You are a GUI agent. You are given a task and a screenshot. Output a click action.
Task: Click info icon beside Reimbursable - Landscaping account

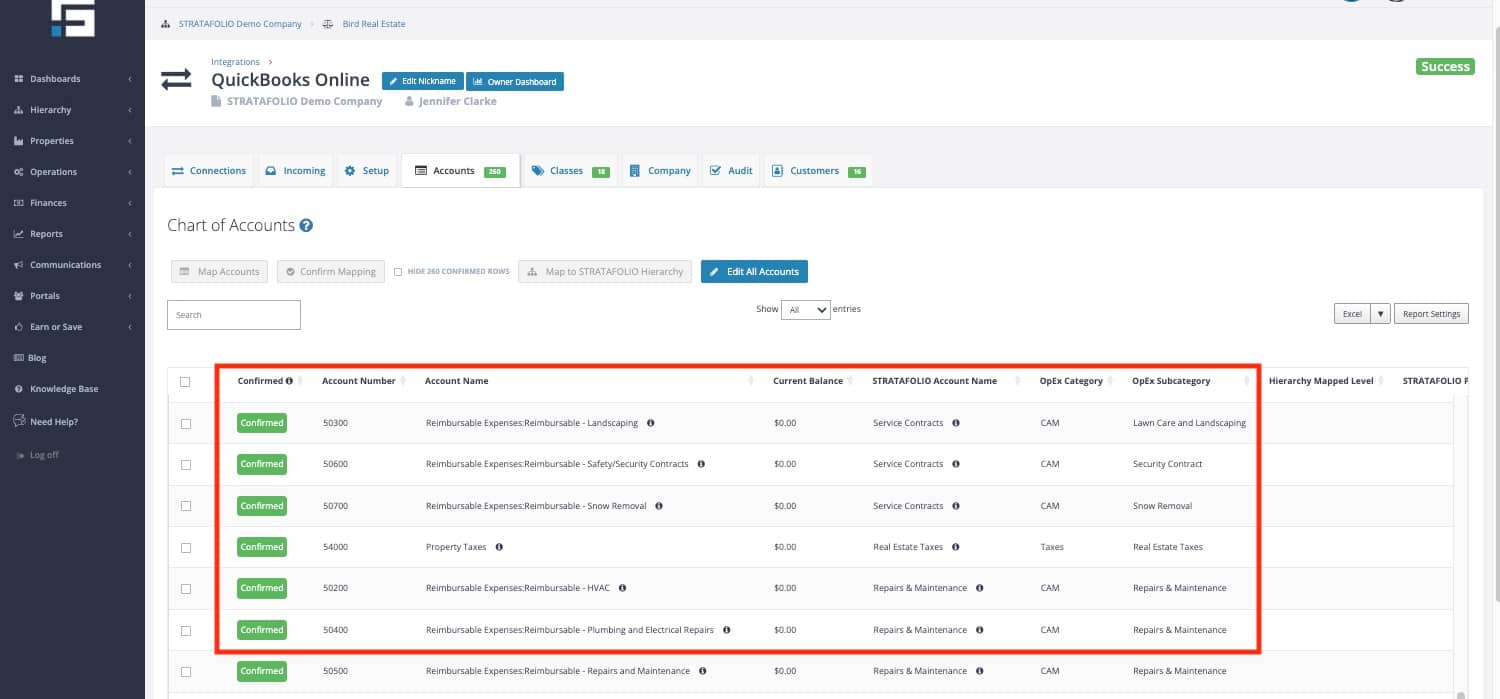point(651,423)
